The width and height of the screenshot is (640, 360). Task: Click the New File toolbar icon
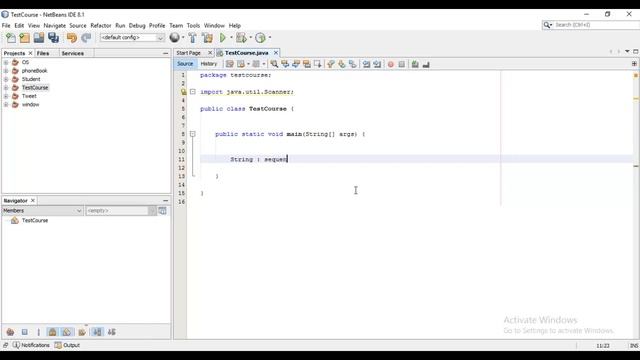tap(11, 38)
